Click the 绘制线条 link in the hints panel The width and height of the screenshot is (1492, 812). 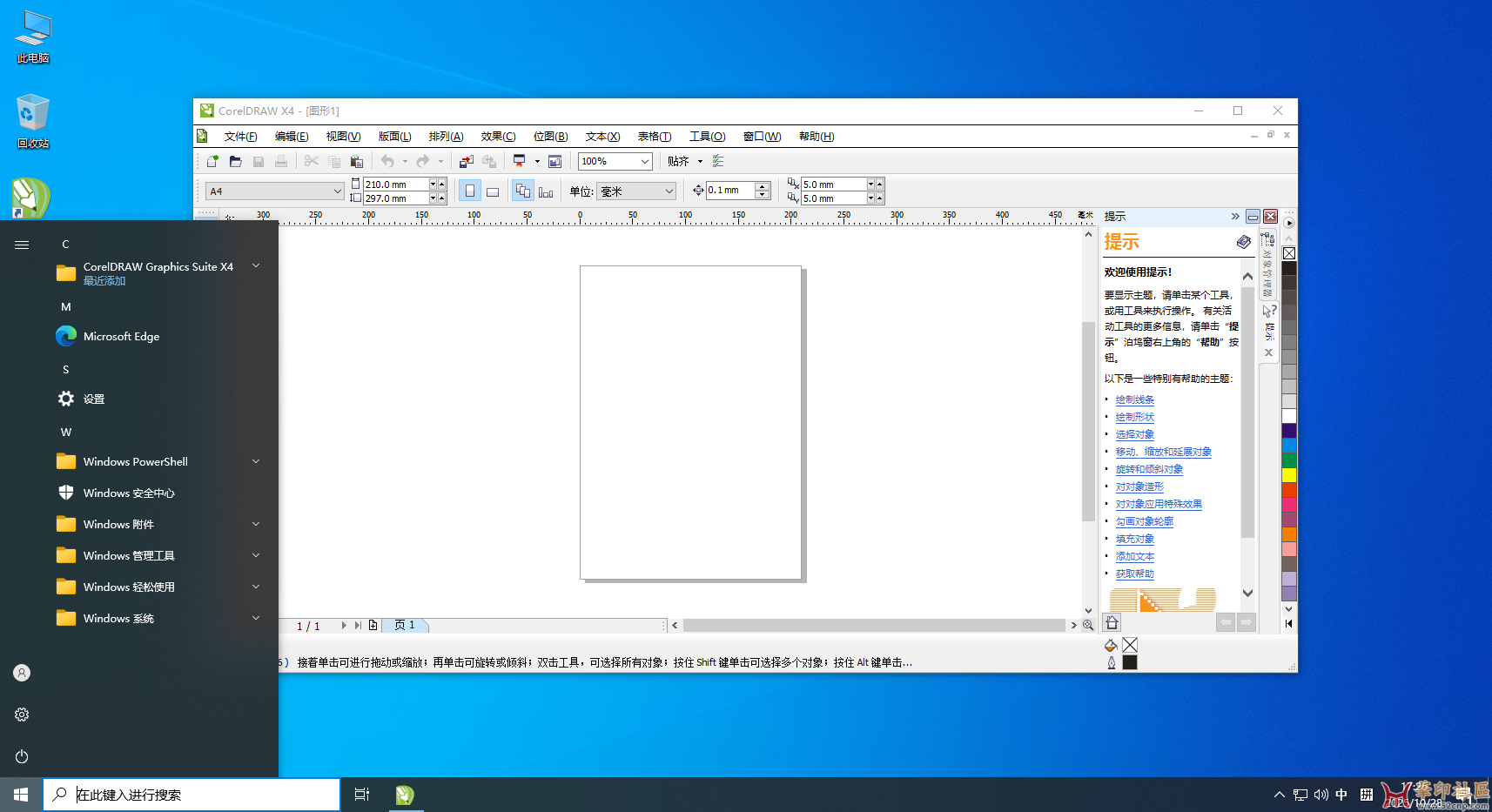[x=1134, y=399]
